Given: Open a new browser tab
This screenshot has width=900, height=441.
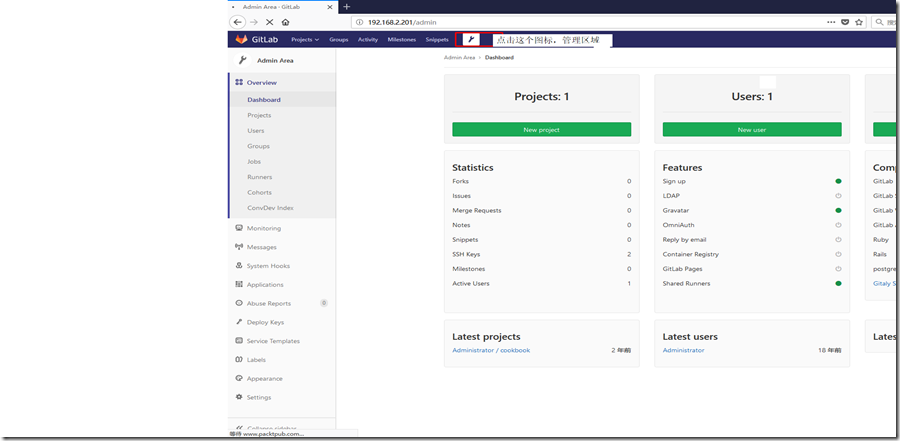Looking at the screenshot, I should pyautogui.click(x=347, y=6).
